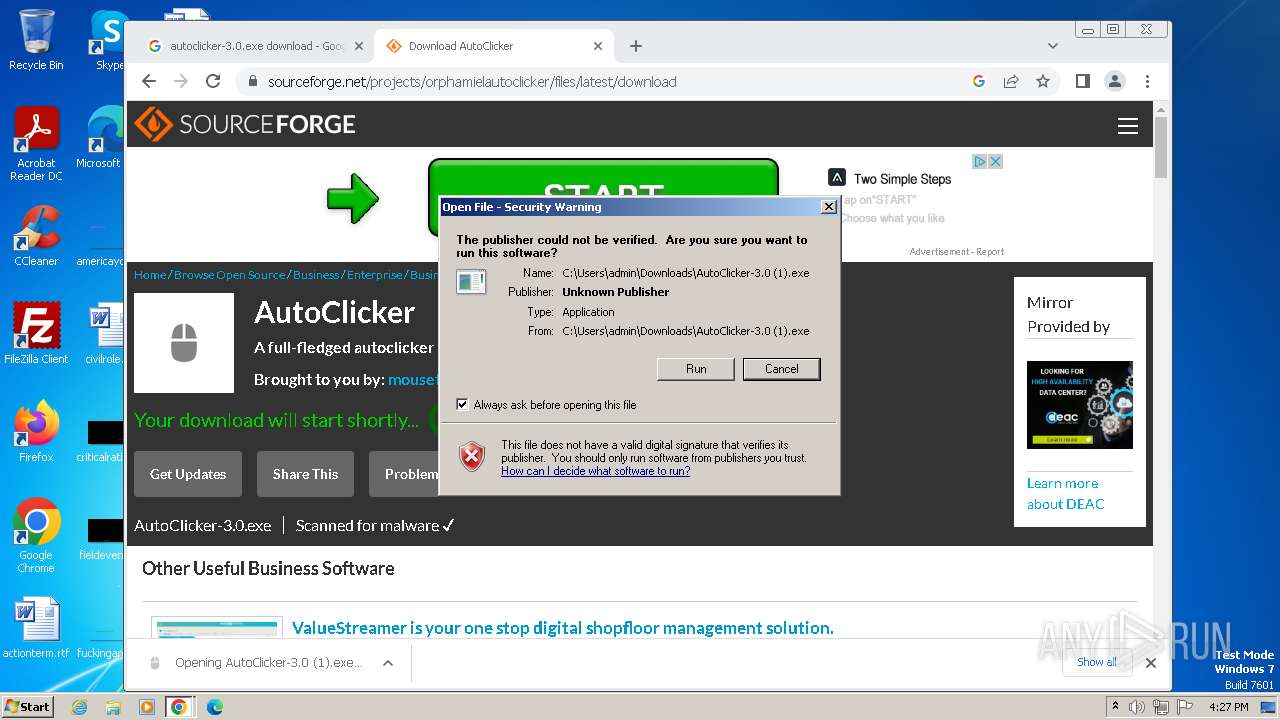Open SourceForge hamburger menu
This screenshot has height=720, width=1280.
tap(1128, 126)
